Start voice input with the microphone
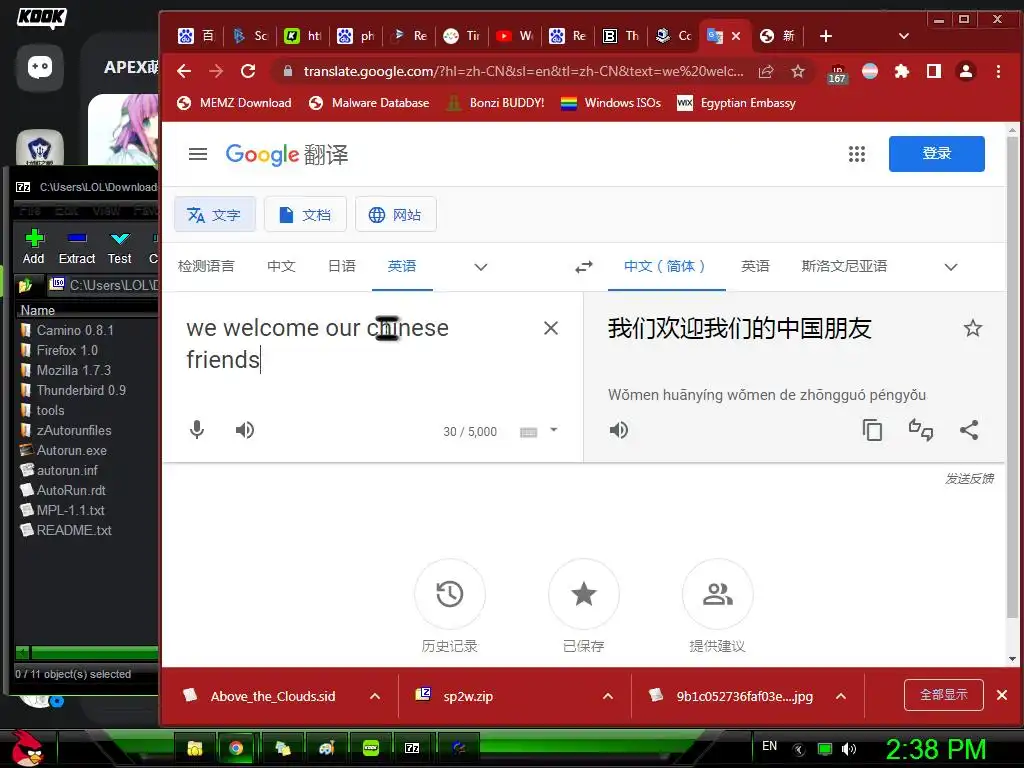This screenshot has height=768, width=1024. pyautogui.click(x=197, y=430)
